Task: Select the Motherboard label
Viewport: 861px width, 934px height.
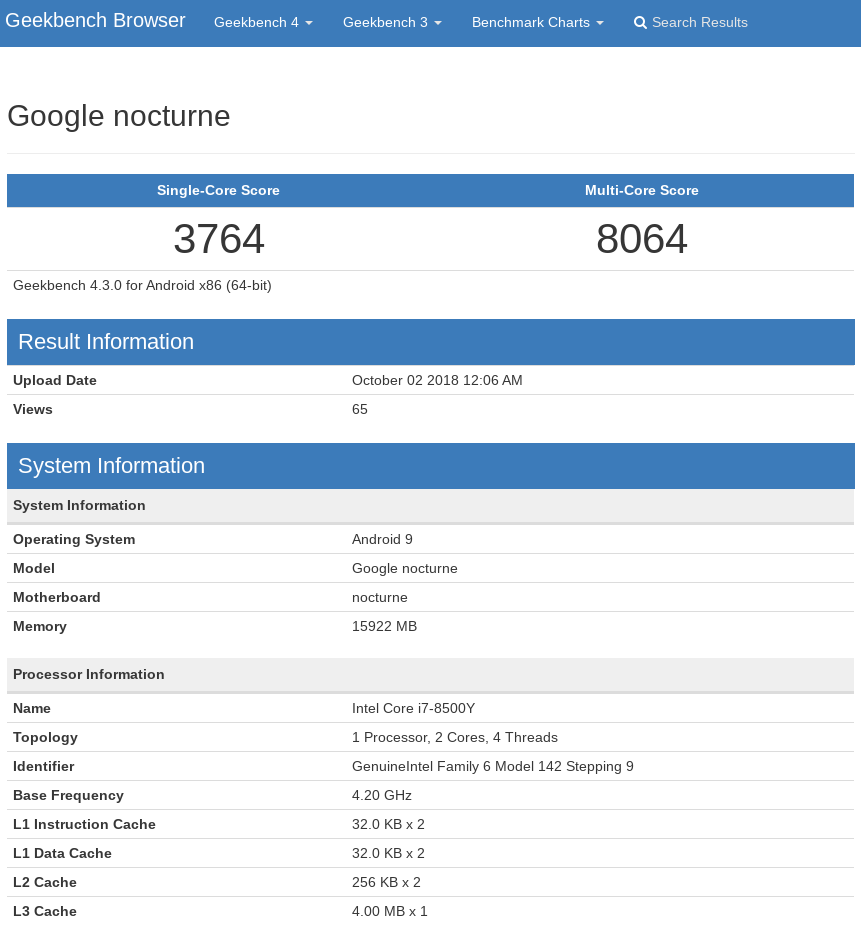Action: tap(57, 597)
